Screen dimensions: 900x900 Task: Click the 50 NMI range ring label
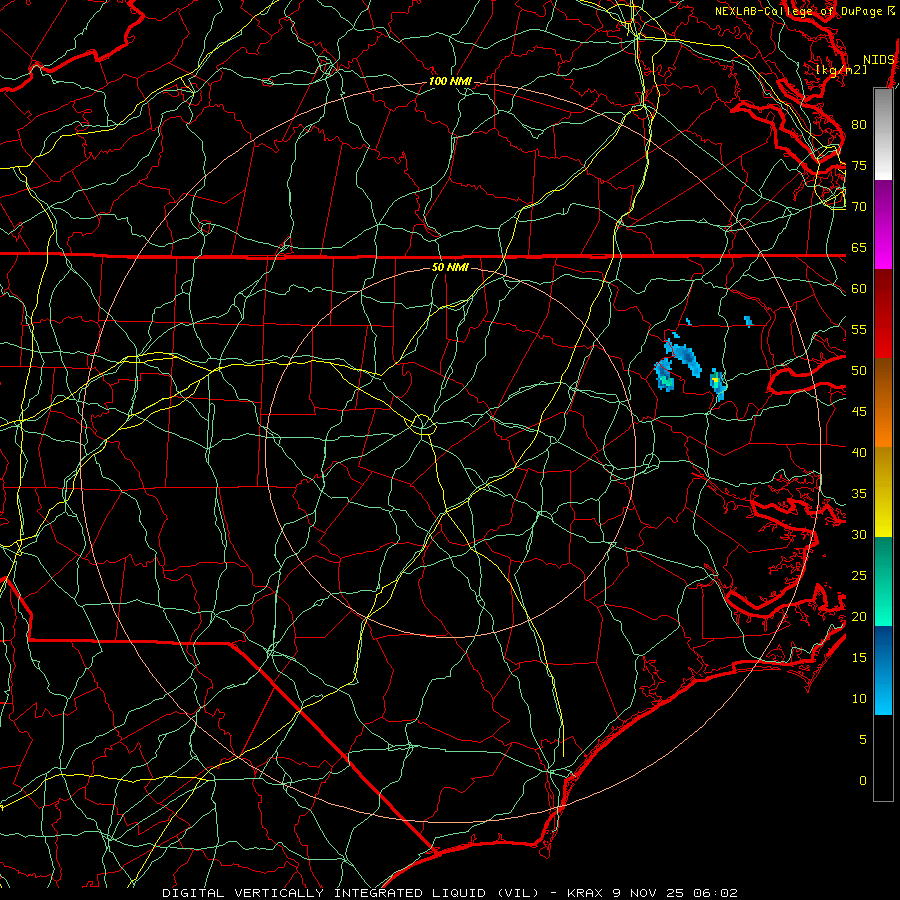tap(450, 267)
